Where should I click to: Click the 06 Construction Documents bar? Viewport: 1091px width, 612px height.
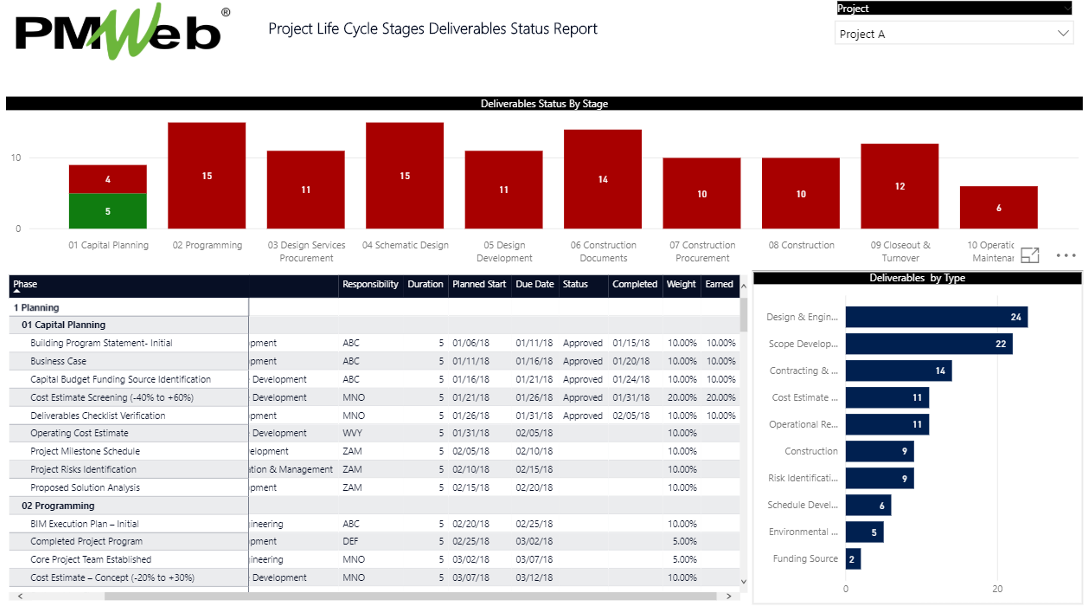click(x=603, y=179)
